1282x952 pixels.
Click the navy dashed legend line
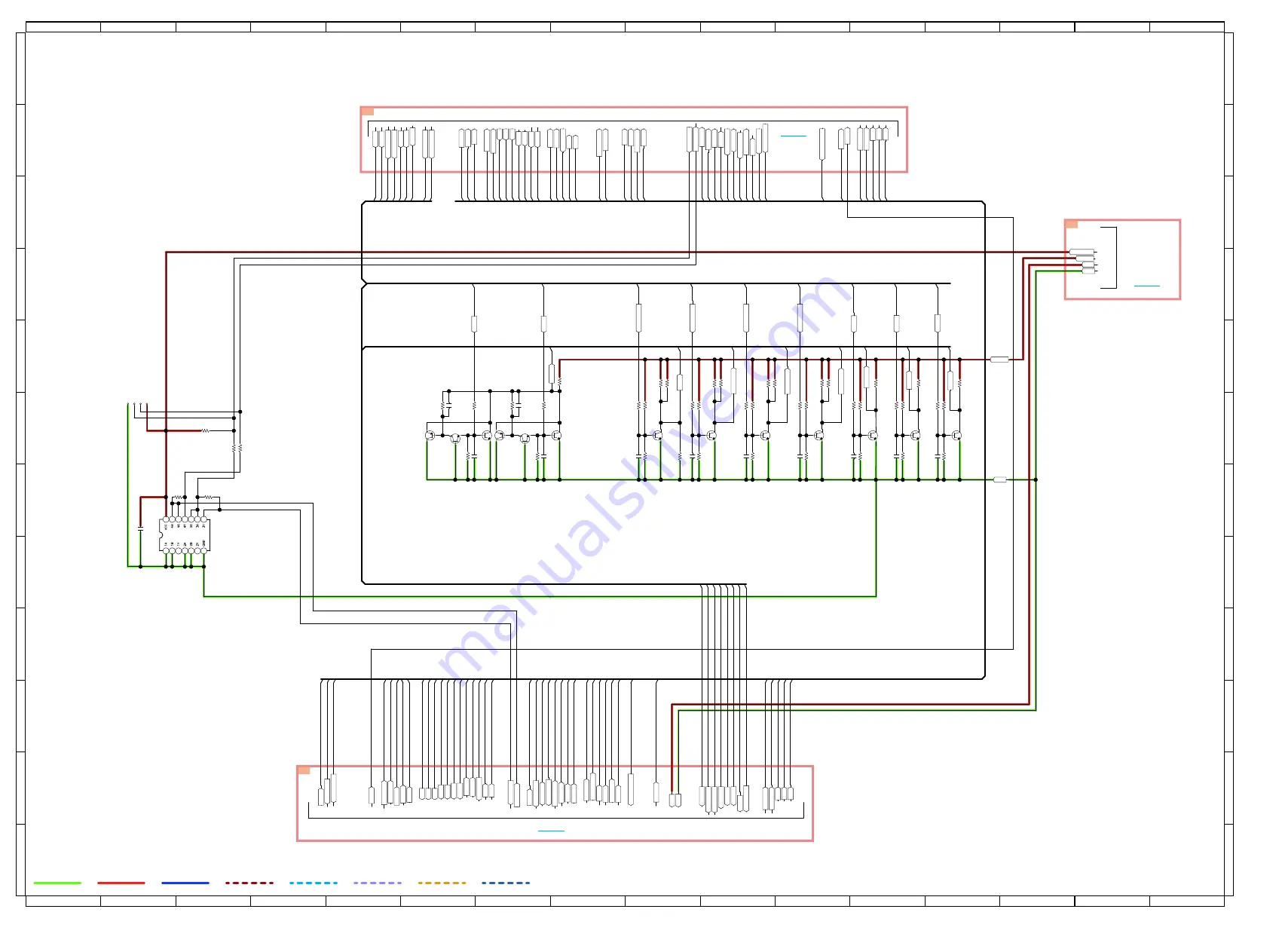[506, 883]
